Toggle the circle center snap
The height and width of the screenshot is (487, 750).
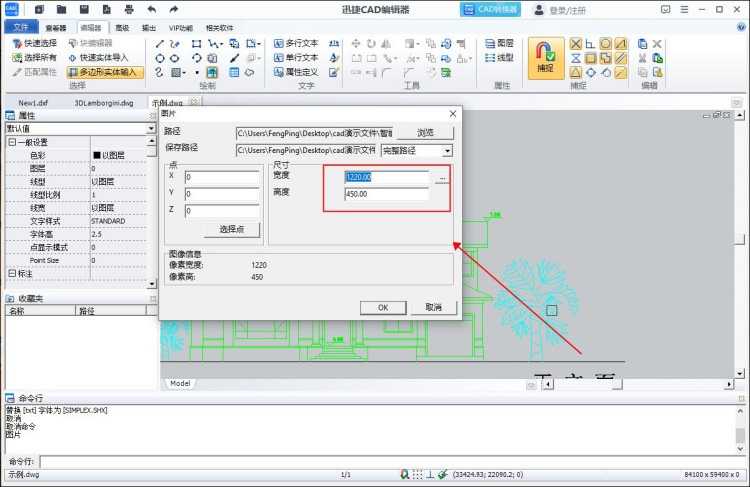pyautogui.click(x=606, y=44)
